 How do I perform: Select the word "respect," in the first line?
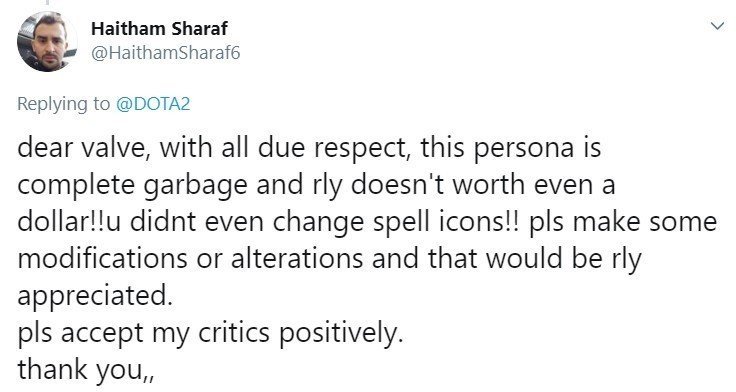click(x=362, y=150)
